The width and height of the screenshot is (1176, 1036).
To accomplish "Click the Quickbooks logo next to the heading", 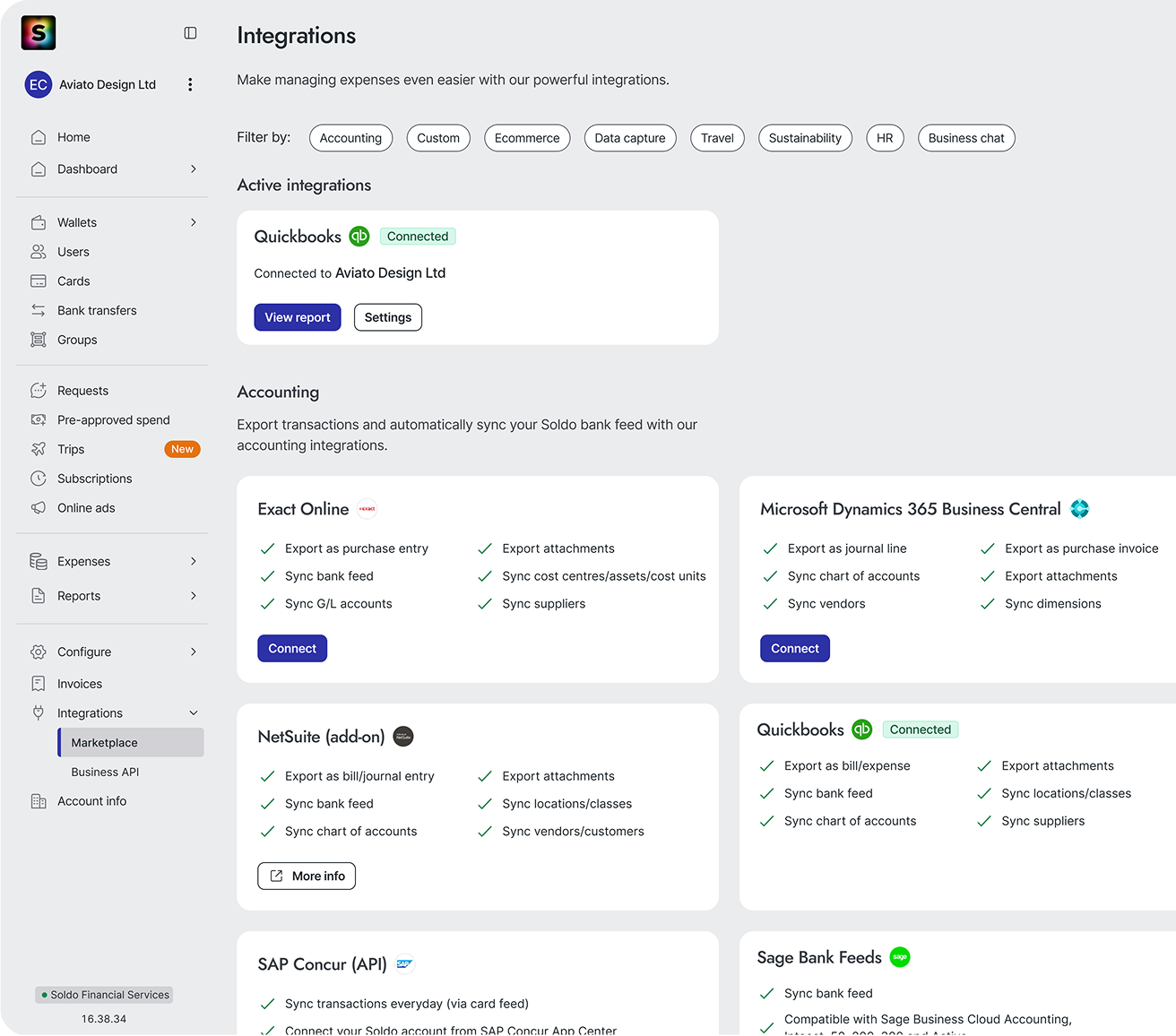I will 359,236.
